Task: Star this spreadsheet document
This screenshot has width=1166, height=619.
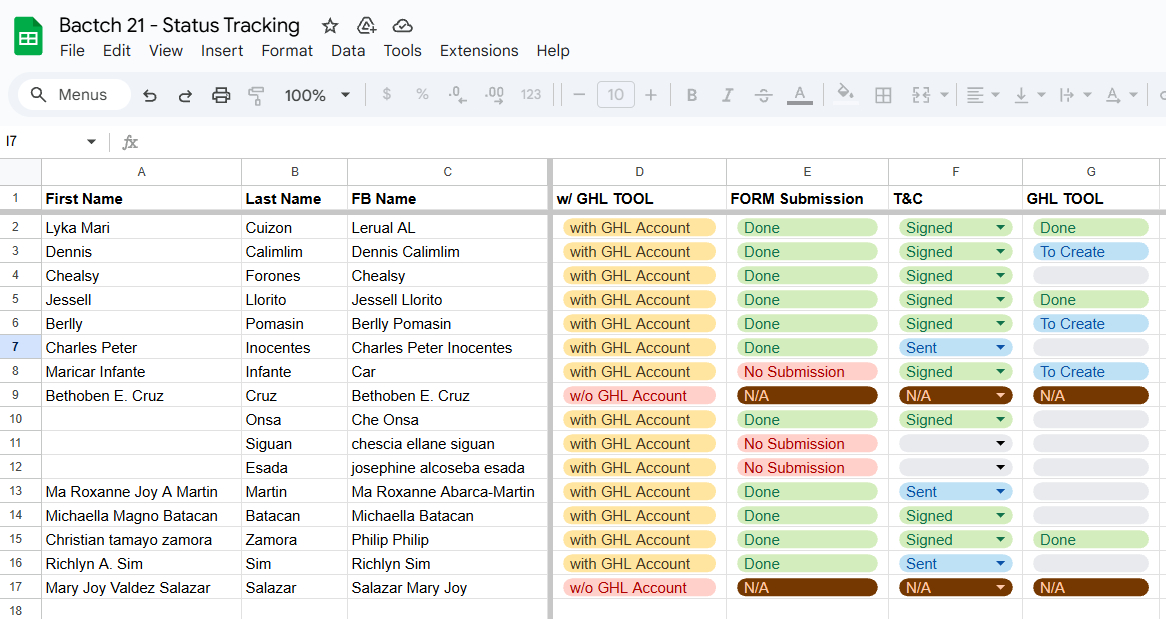Action: 330,26
